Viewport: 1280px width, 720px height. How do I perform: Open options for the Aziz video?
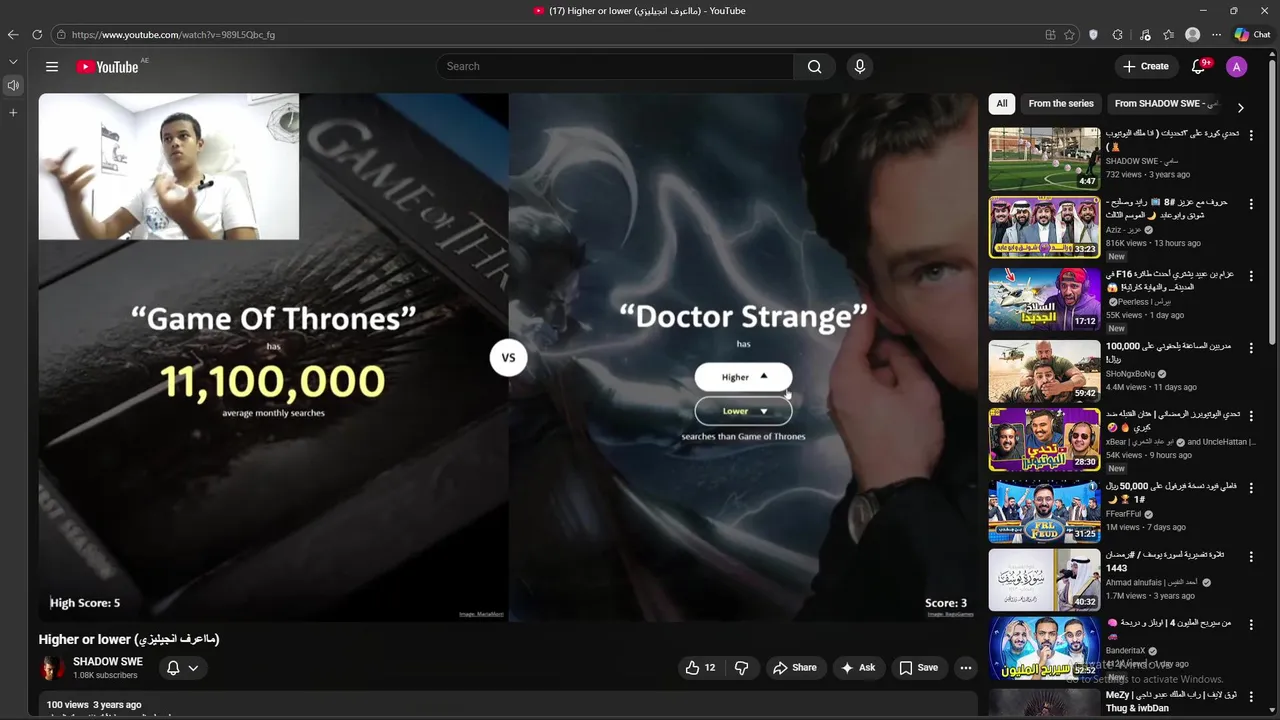1250,204
